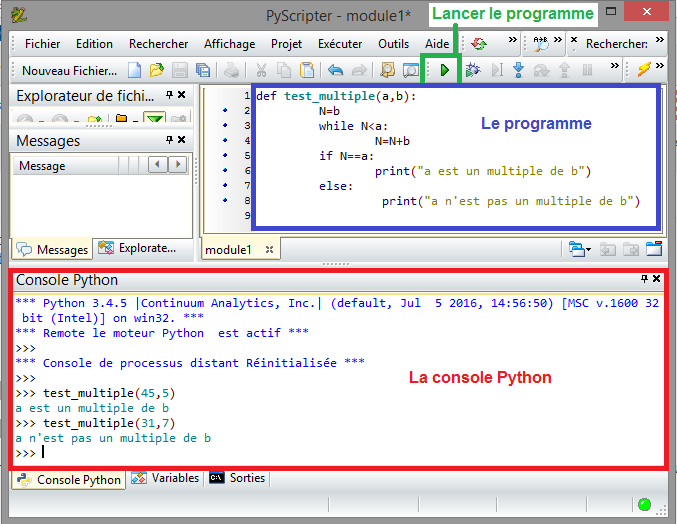This screenshot has height=524, width=677.
Task: Pin the Console Python panel
Action: (644, 279)
